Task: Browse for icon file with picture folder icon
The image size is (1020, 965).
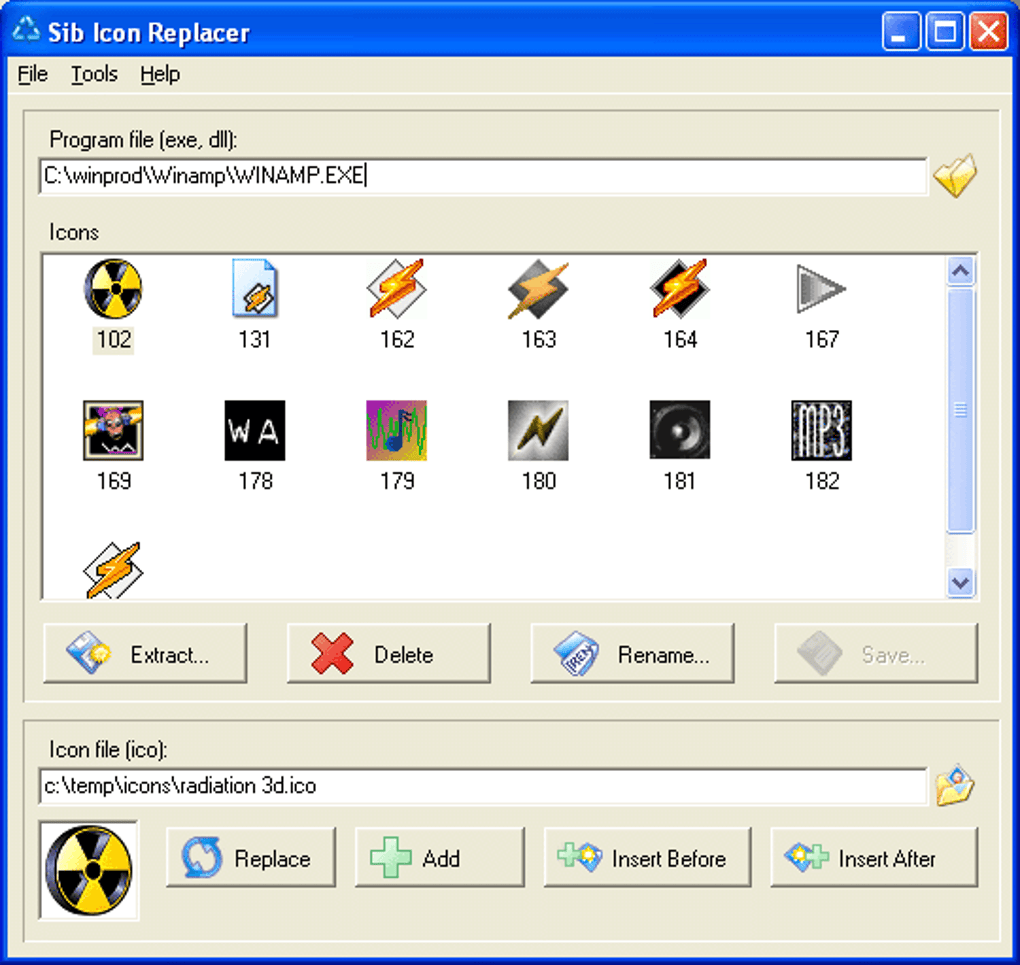Action: pos(955,785)
